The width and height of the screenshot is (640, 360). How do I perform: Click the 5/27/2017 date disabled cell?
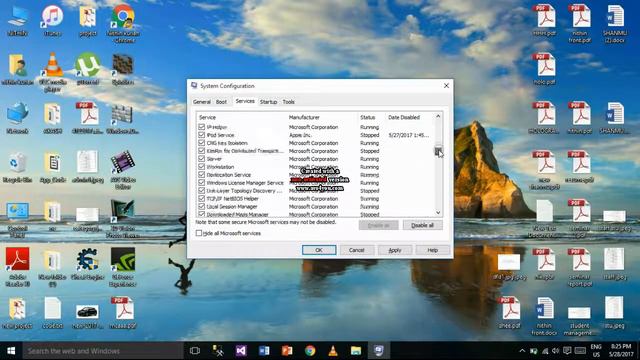tap(409, 135)
